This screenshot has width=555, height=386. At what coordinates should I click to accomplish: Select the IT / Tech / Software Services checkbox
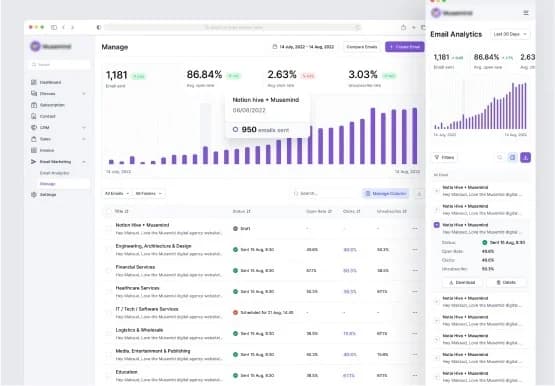pos(108,313)
